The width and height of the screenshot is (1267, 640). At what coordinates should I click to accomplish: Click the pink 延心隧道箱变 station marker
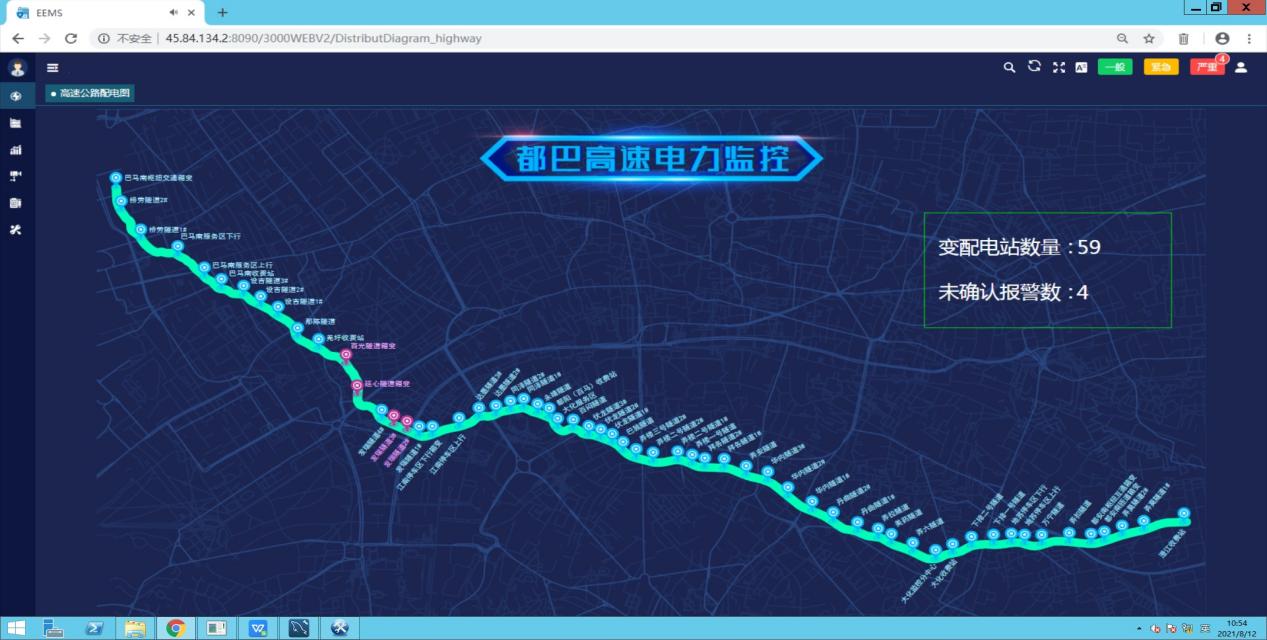click(x=357, y=385)
